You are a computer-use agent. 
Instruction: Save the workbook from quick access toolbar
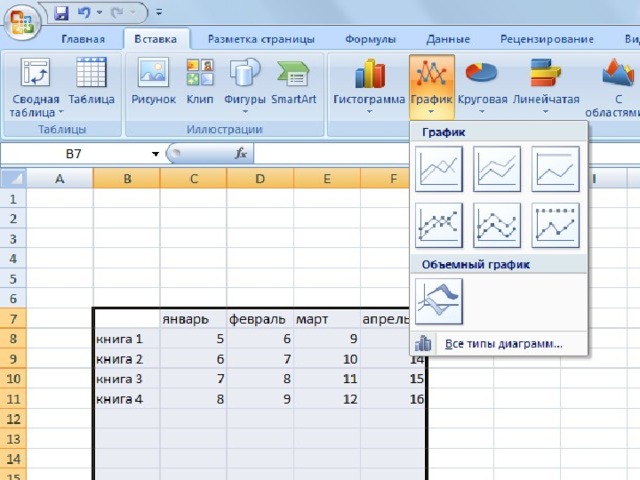click(61, 14)
